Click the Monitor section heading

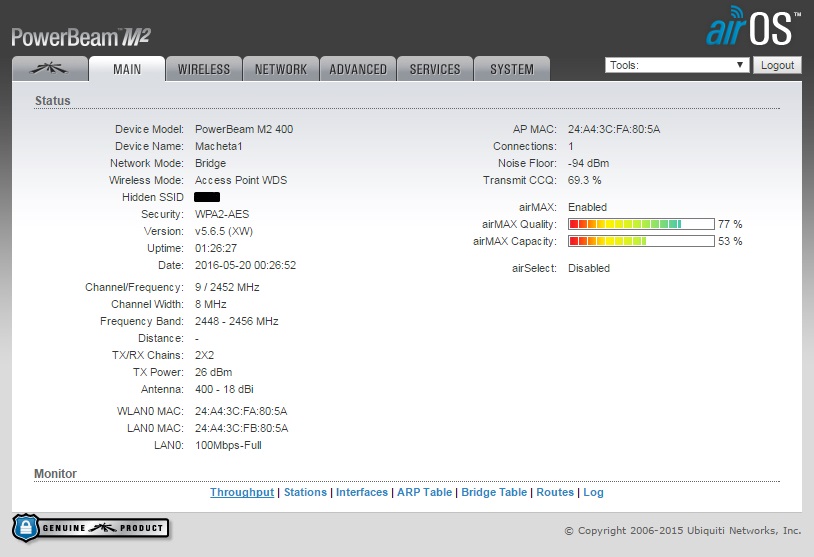tap(55, 473)
